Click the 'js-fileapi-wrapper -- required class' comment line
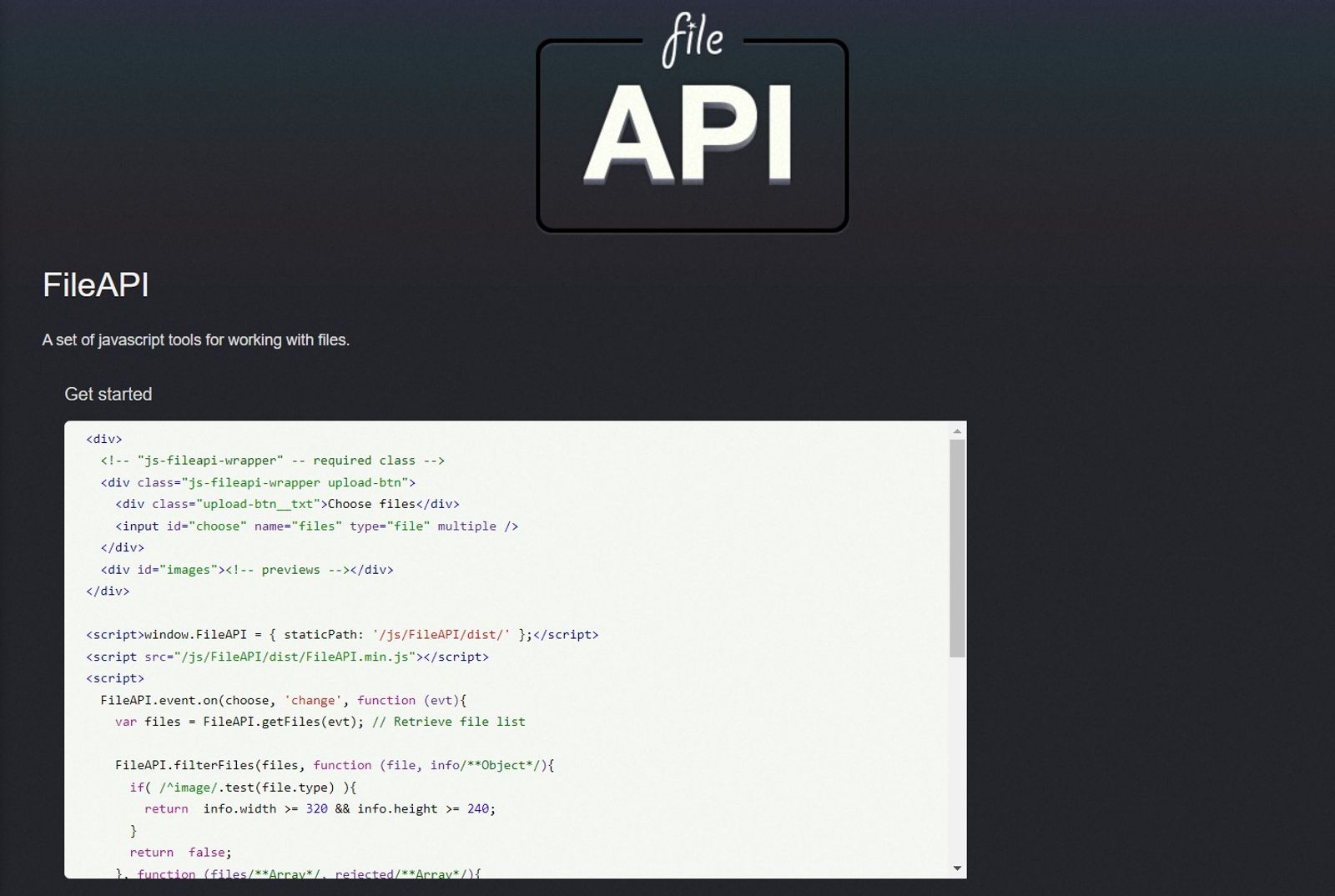The height and width of the screenshot is (896, 1335). click(x=273, y=461)
